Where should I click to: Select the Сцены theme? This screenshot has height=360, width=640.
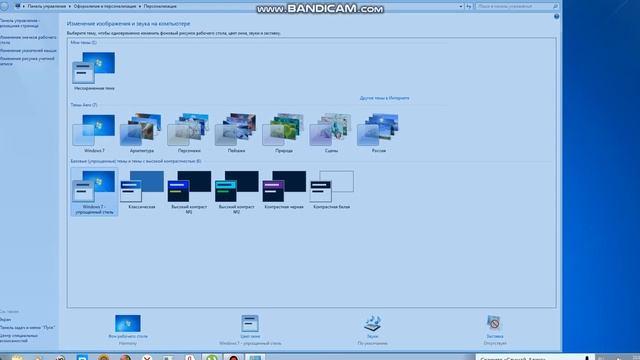331,133
